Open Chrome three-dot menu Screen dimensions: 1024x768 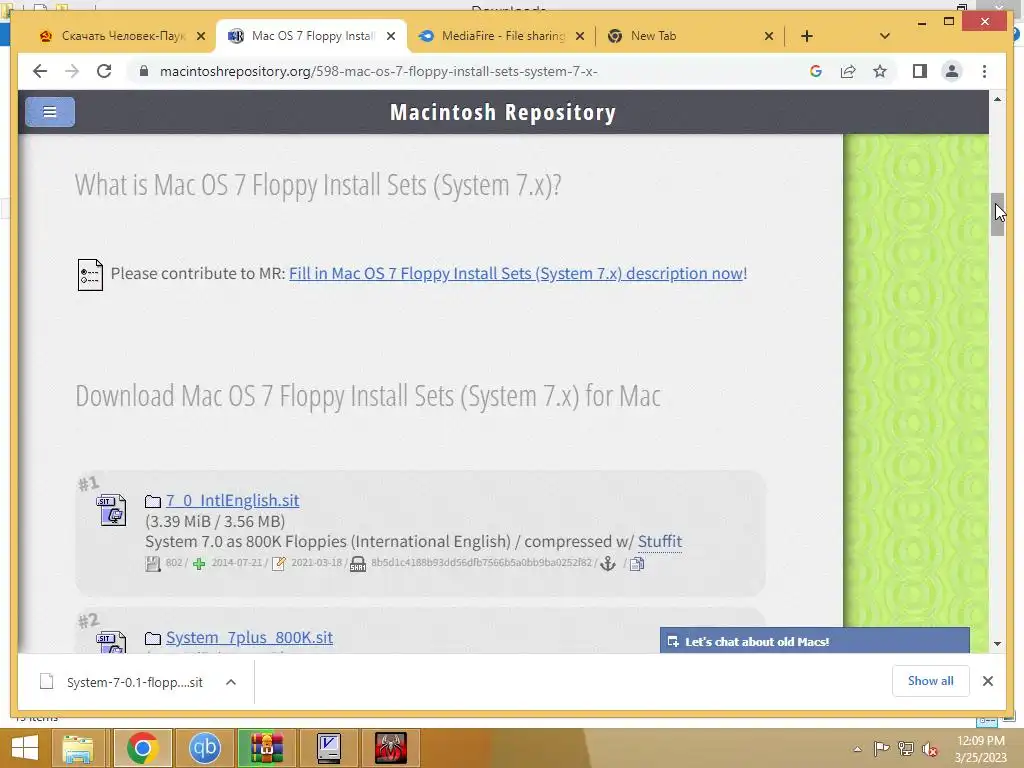point(984,71)
